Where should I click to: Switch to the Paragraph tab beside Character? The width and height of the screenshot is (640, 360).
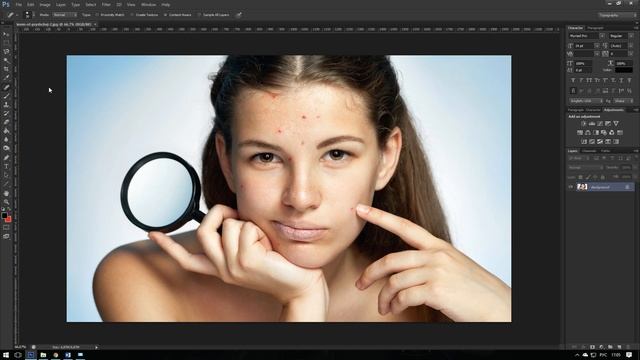pyautogui.click(x=596, y=28)
